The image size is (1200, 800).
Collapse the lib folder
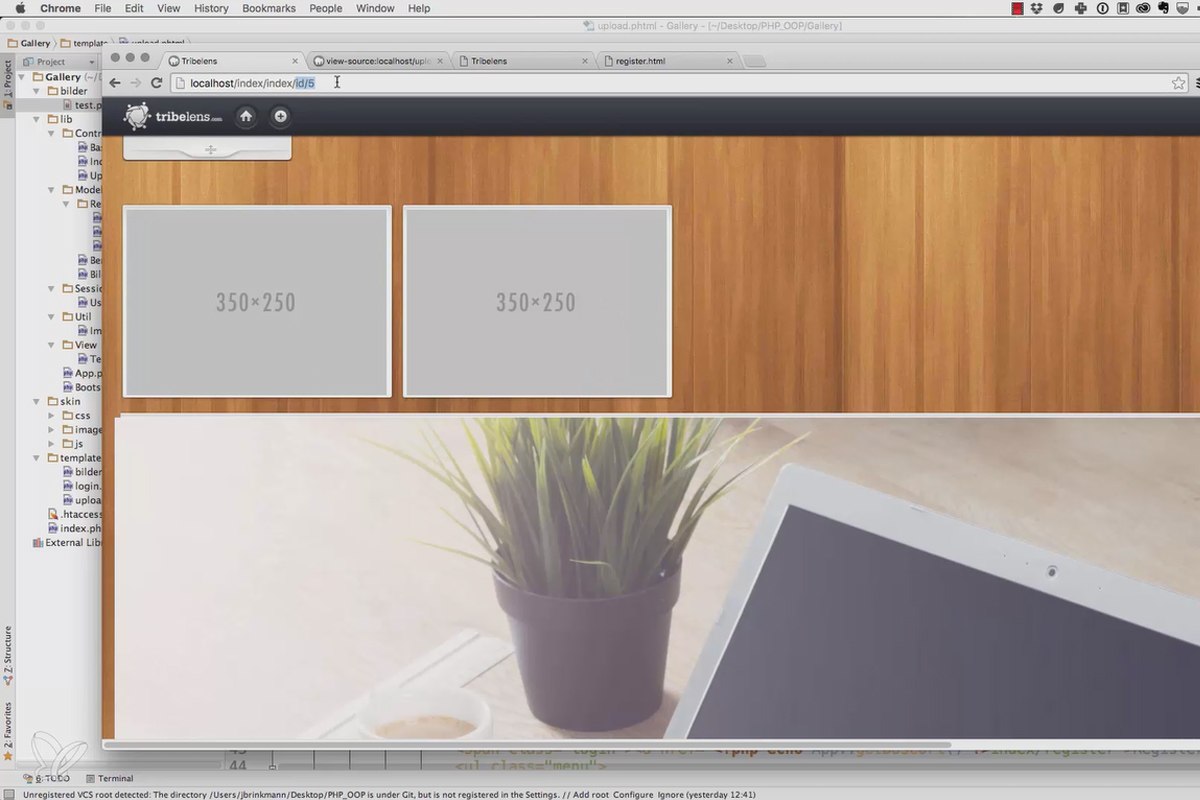(38, 119)
